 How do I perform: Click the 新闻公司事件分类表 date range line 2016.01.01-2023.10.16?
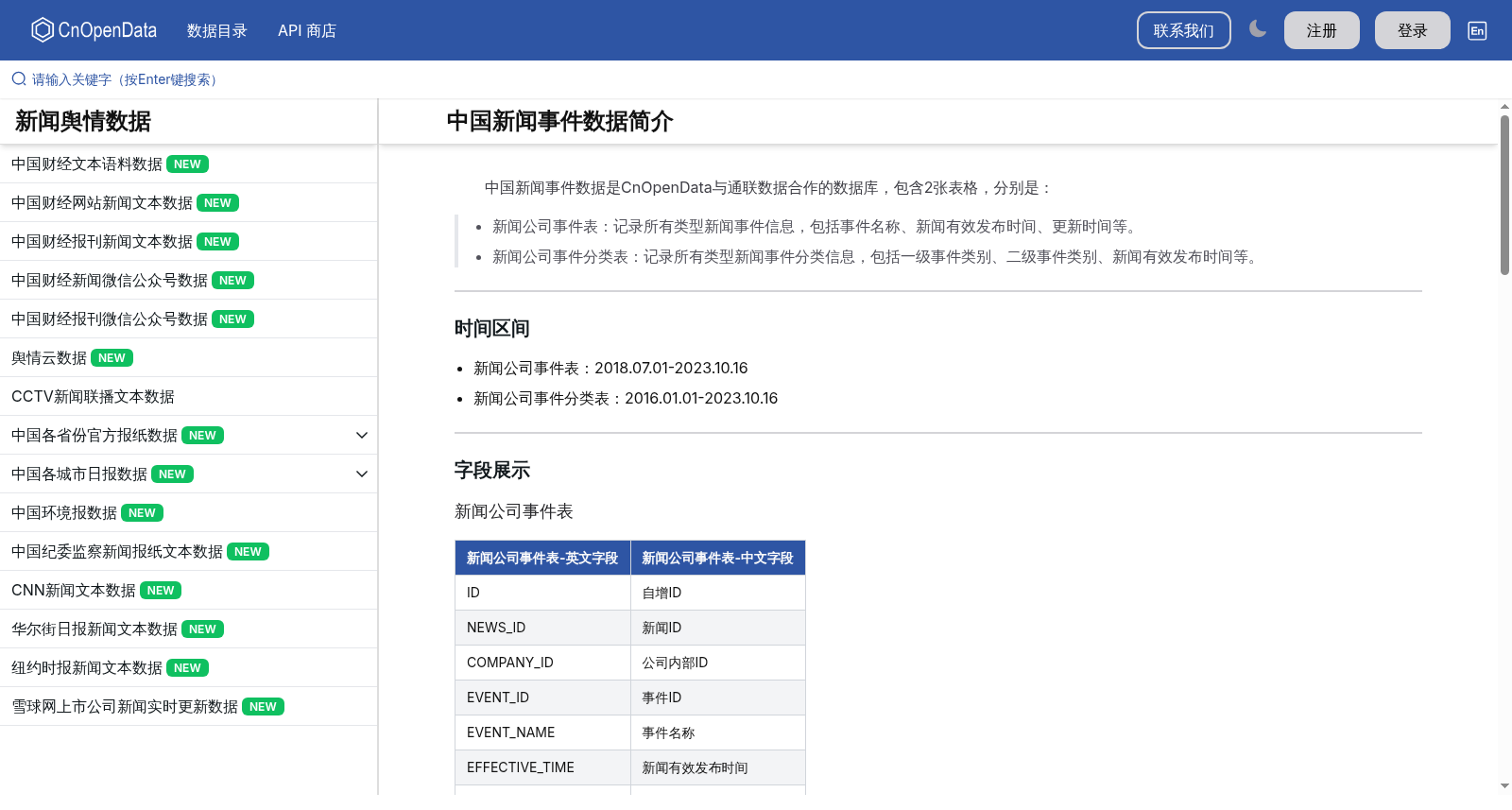pyautogui.click(x=626, y=398)
